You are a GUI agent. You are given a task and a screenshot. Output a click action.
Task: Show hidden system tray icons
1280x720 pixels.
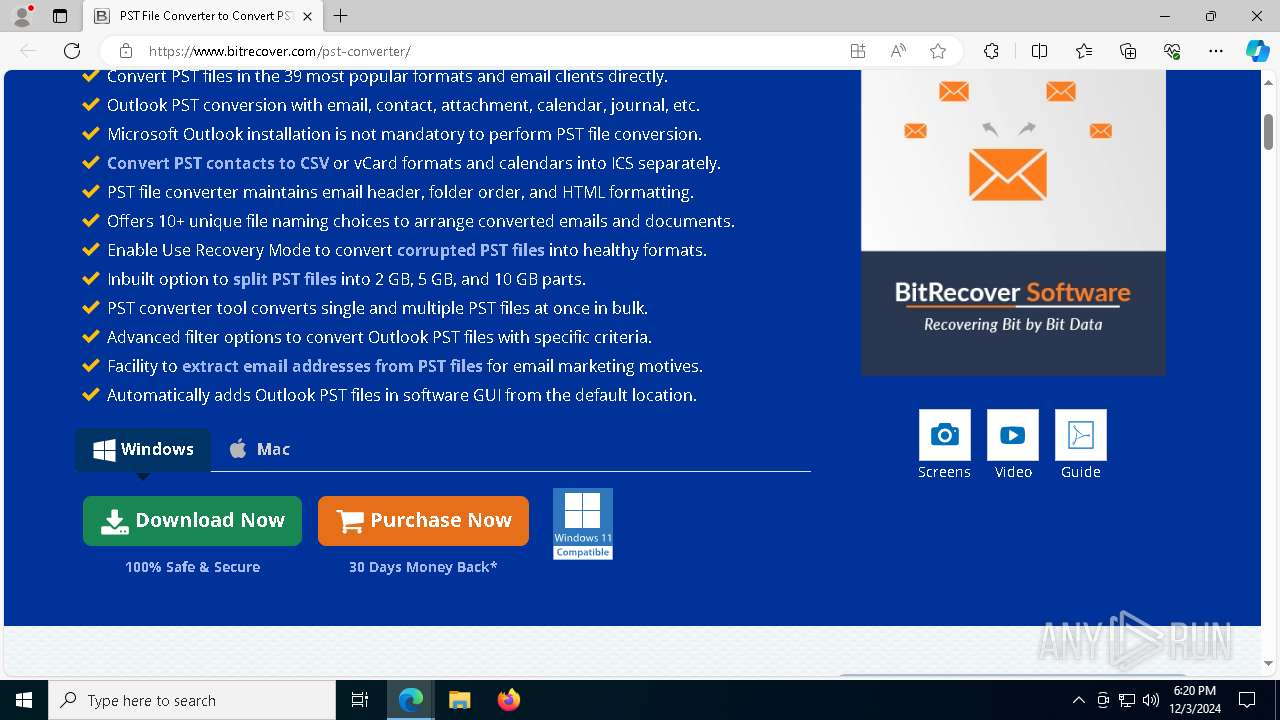[x=1078, y=700]
